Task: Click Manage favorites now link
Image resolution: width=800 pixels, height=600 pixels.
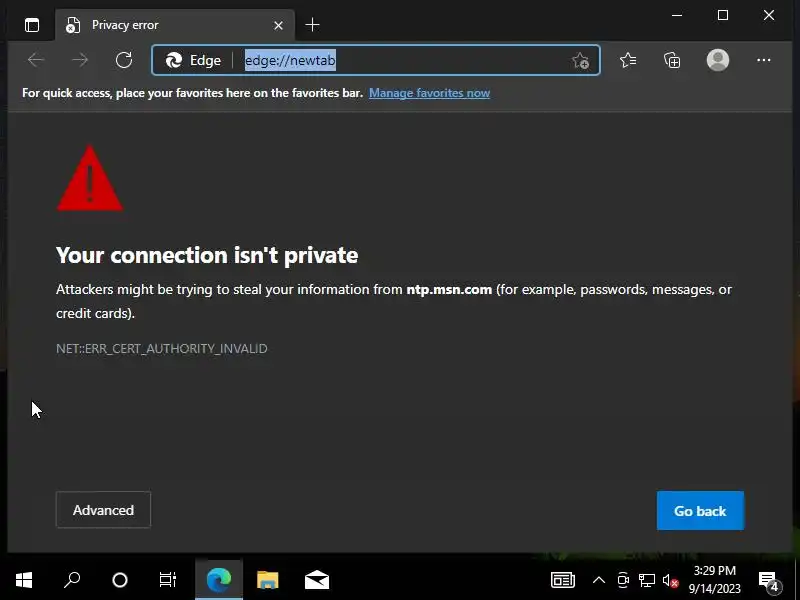Action: click(x=429, y=93)
